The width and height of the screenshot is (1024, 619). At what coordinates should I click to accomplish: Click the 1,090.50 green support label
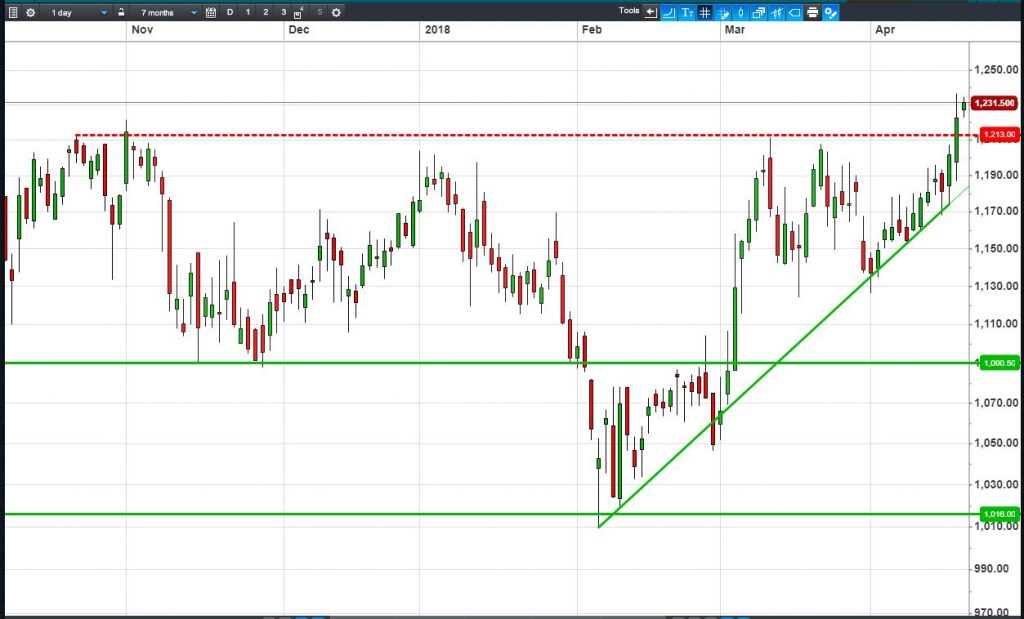(999, 363)
